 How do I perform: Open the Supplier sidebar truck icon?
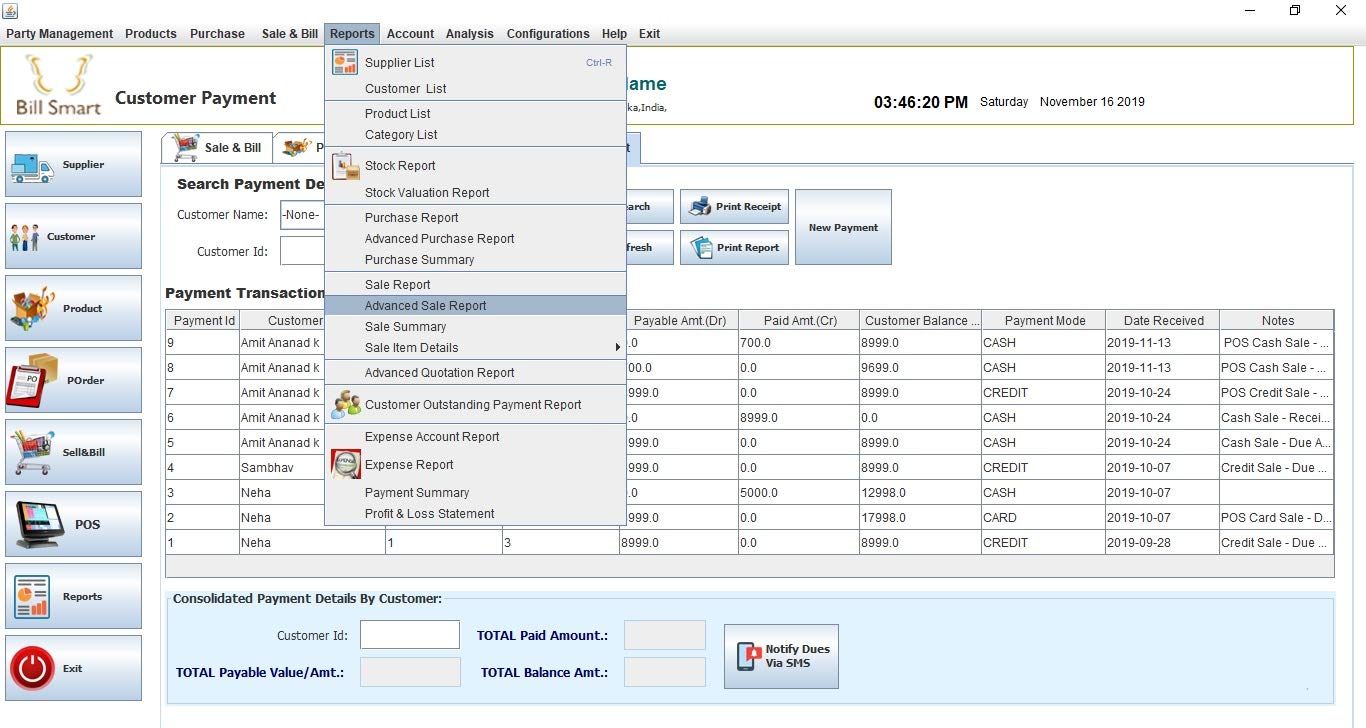(x=32, y=166)
